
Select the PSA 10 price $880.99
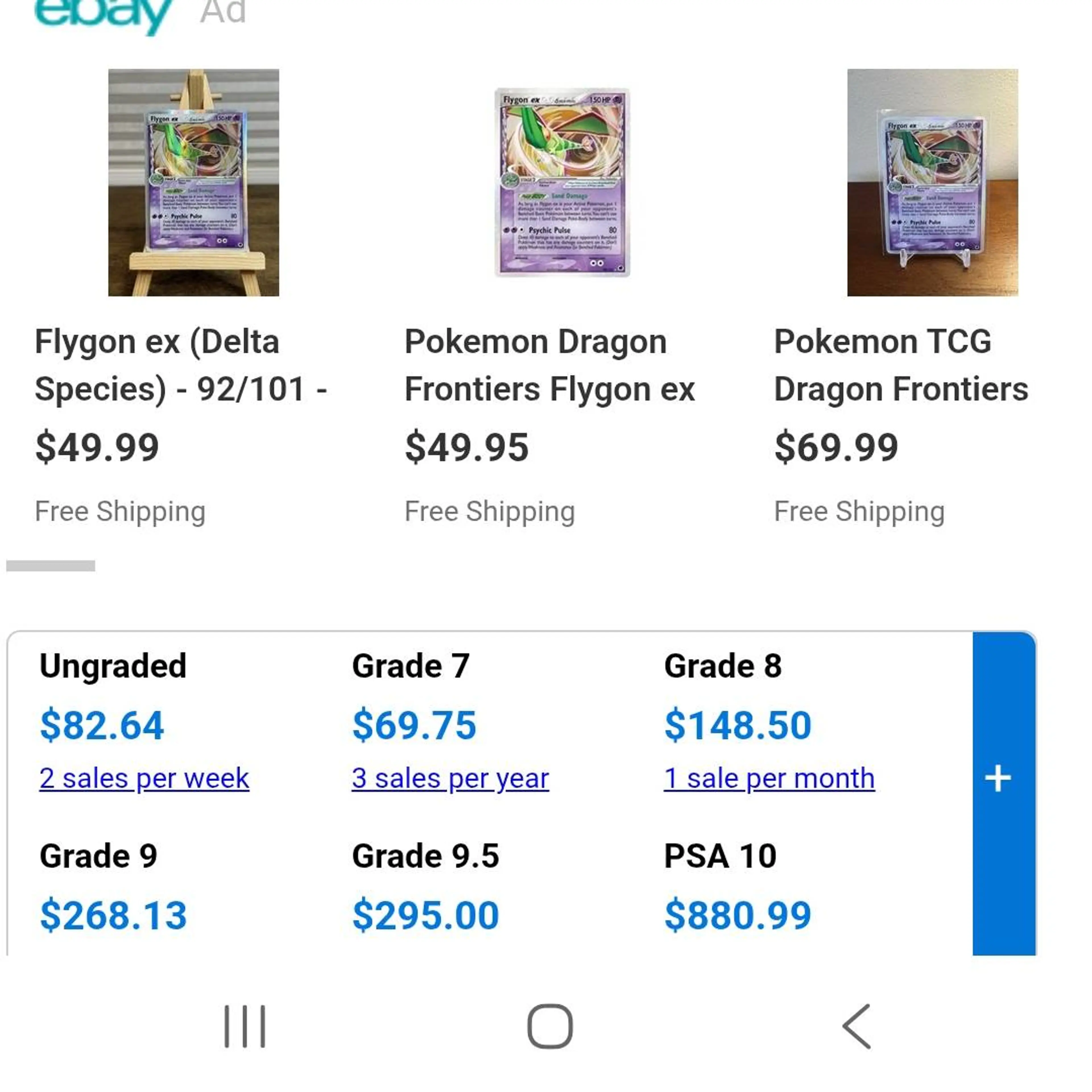pyautogui.click(x=738, y=915)
